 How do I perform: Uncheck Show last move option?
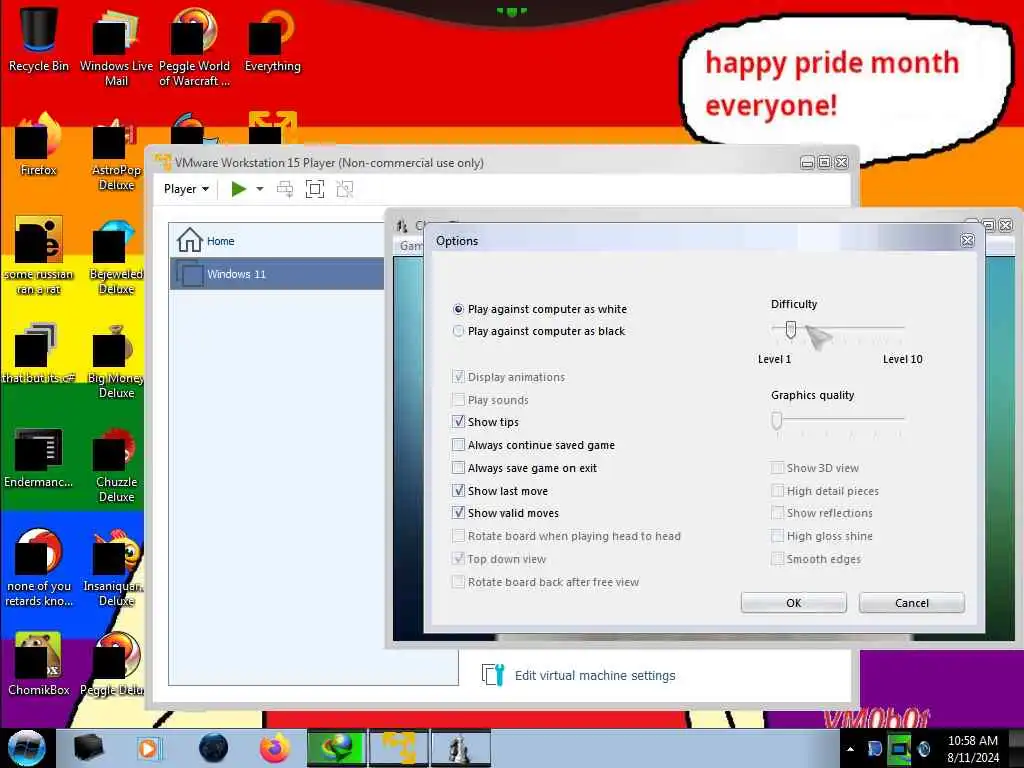pos(458,490)
